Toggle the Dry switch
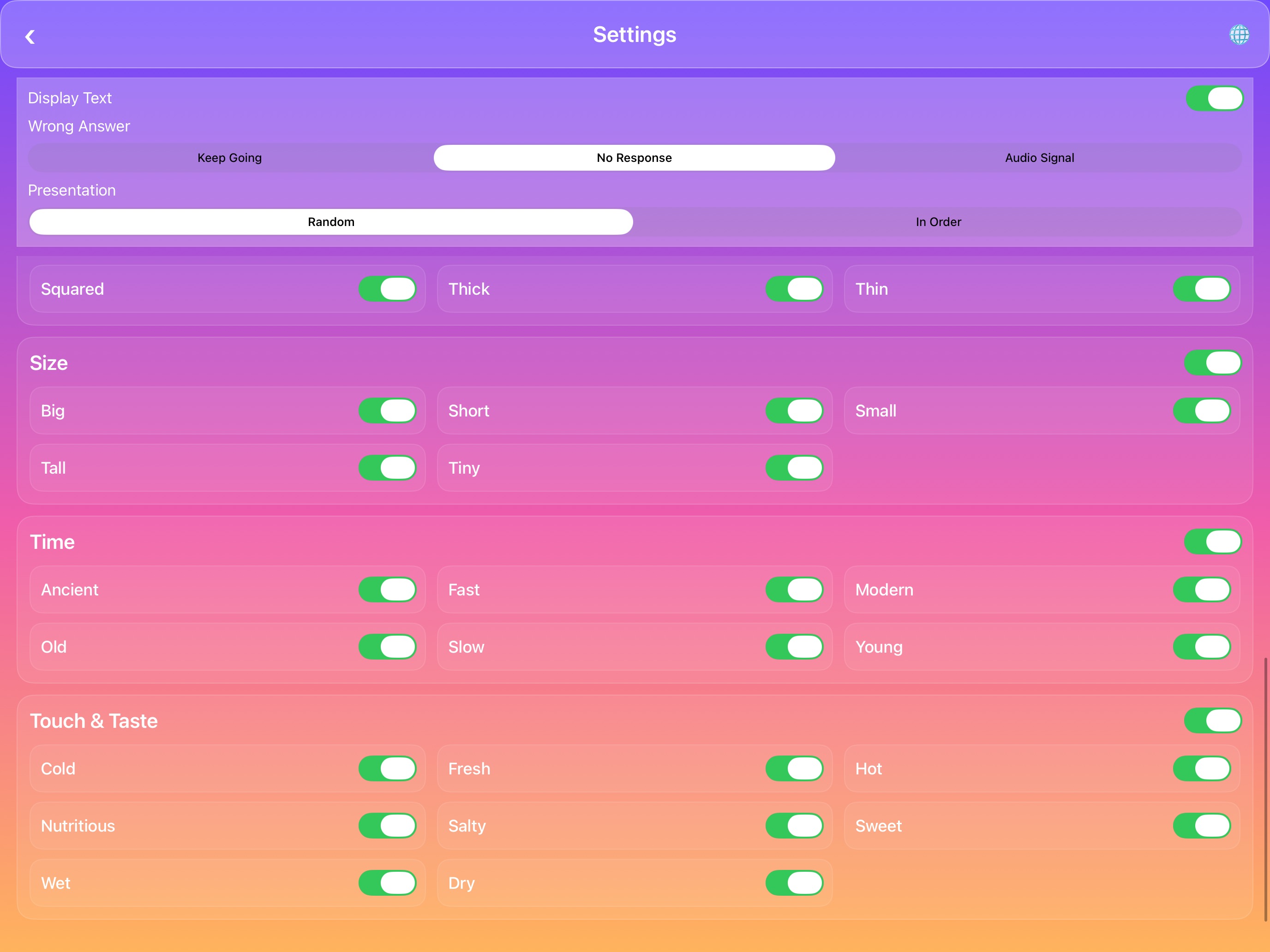Viewport: 1270px width, 952px height. pos(794,883)
